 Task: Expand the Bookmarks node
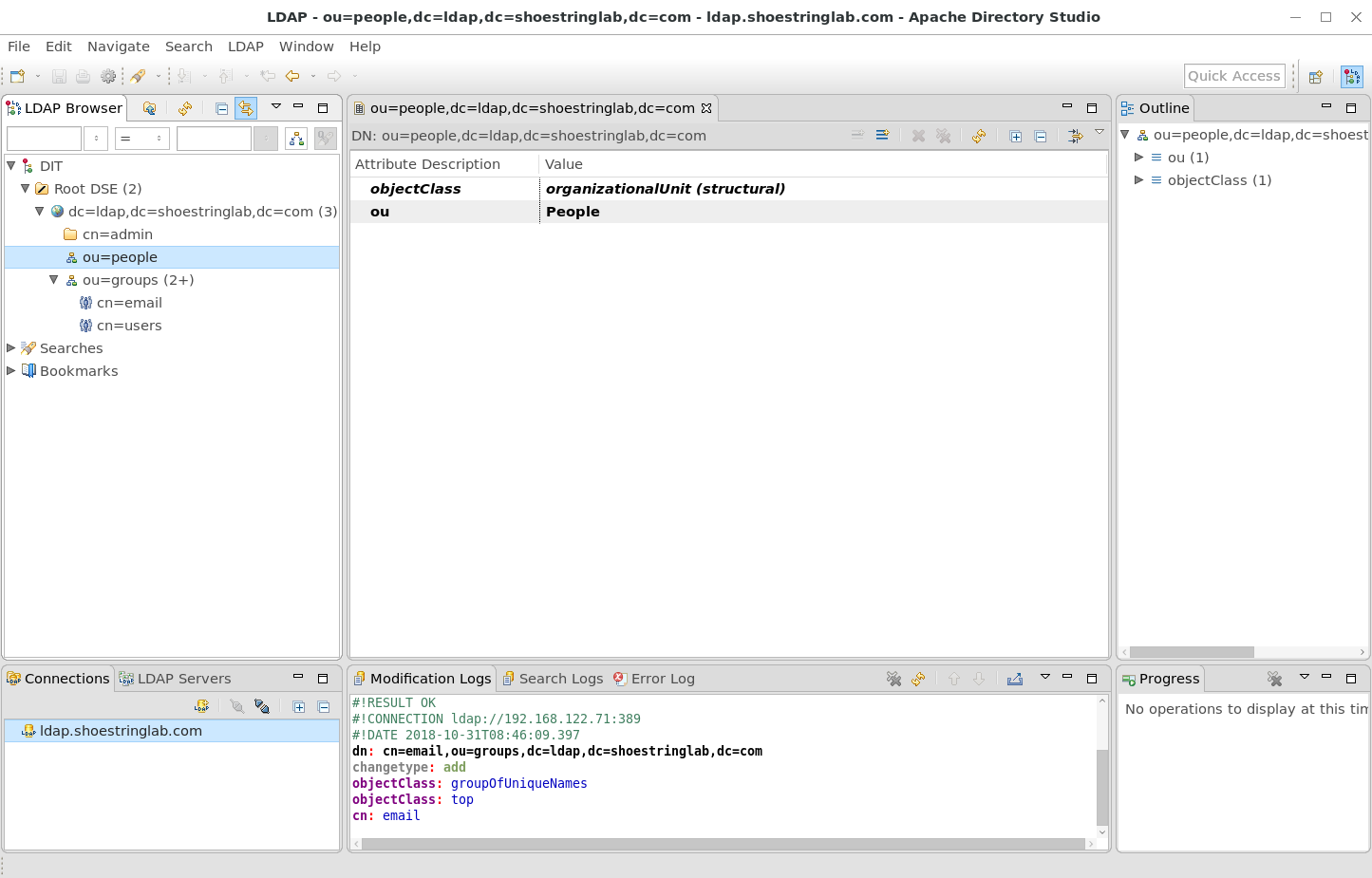pos(11,370)
